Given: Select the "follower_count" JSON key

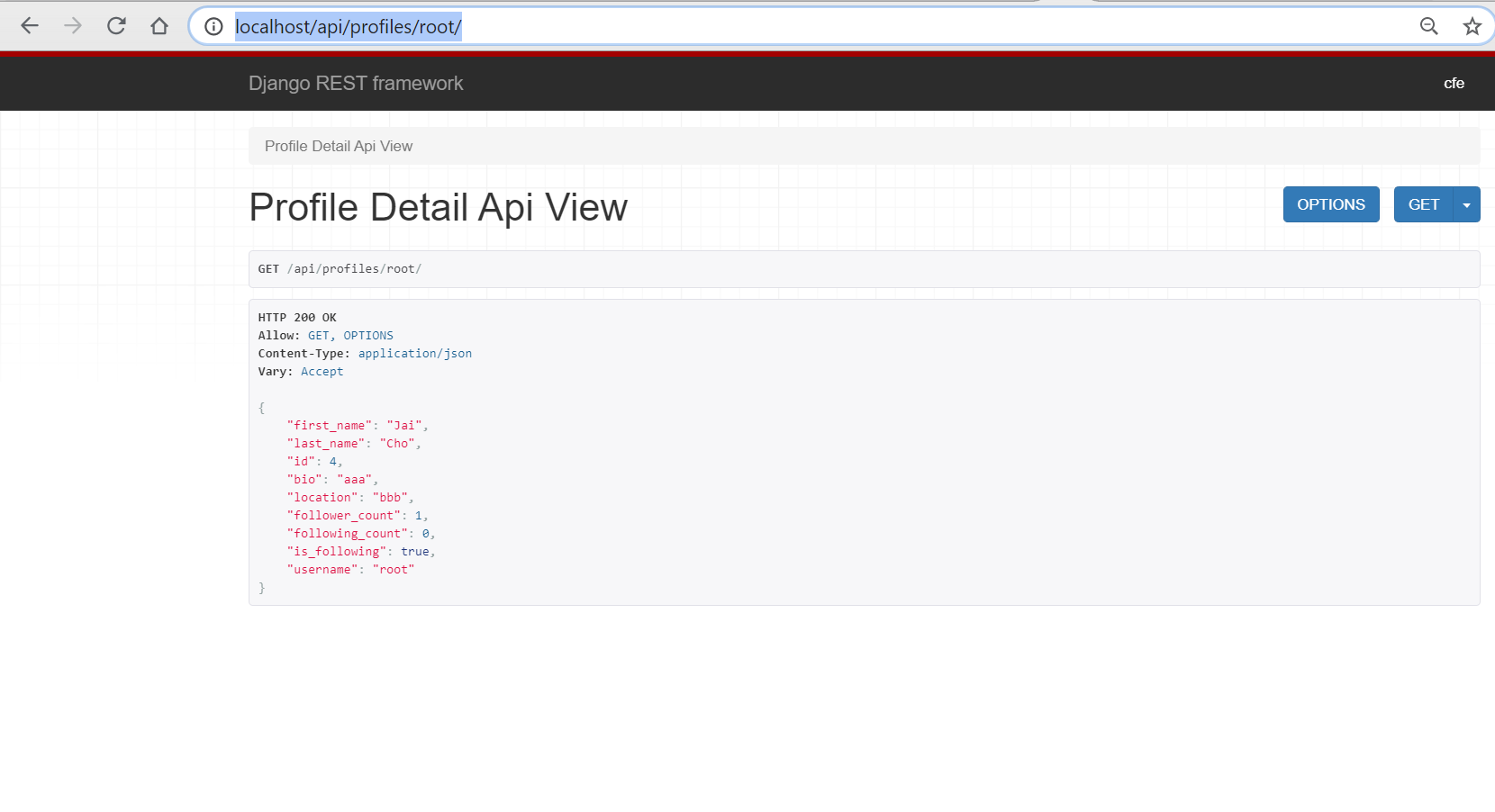Looking at the screenshot, I should (x=343, y=516).
